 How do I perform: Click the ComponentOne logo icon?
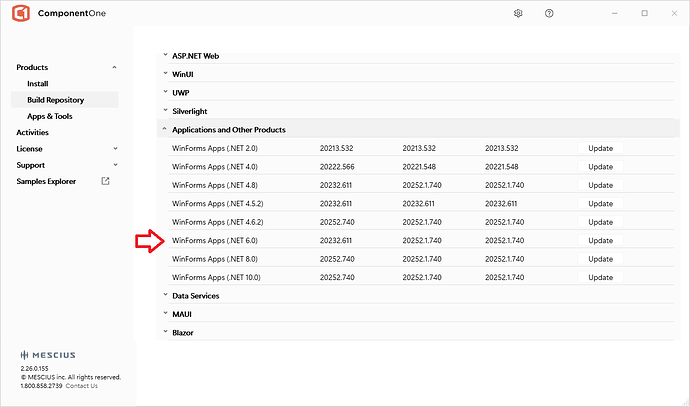(x=20, y=14)
